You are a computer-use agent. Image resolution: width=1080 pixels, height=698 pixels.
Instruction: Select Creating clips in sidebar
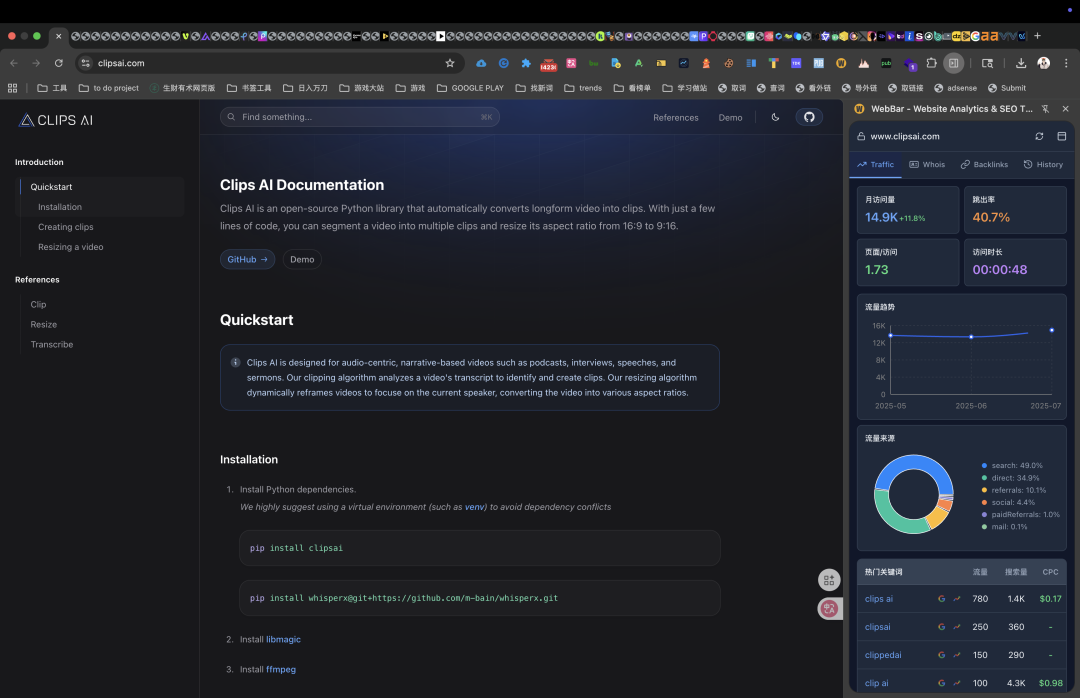click(x=65, y=227)
